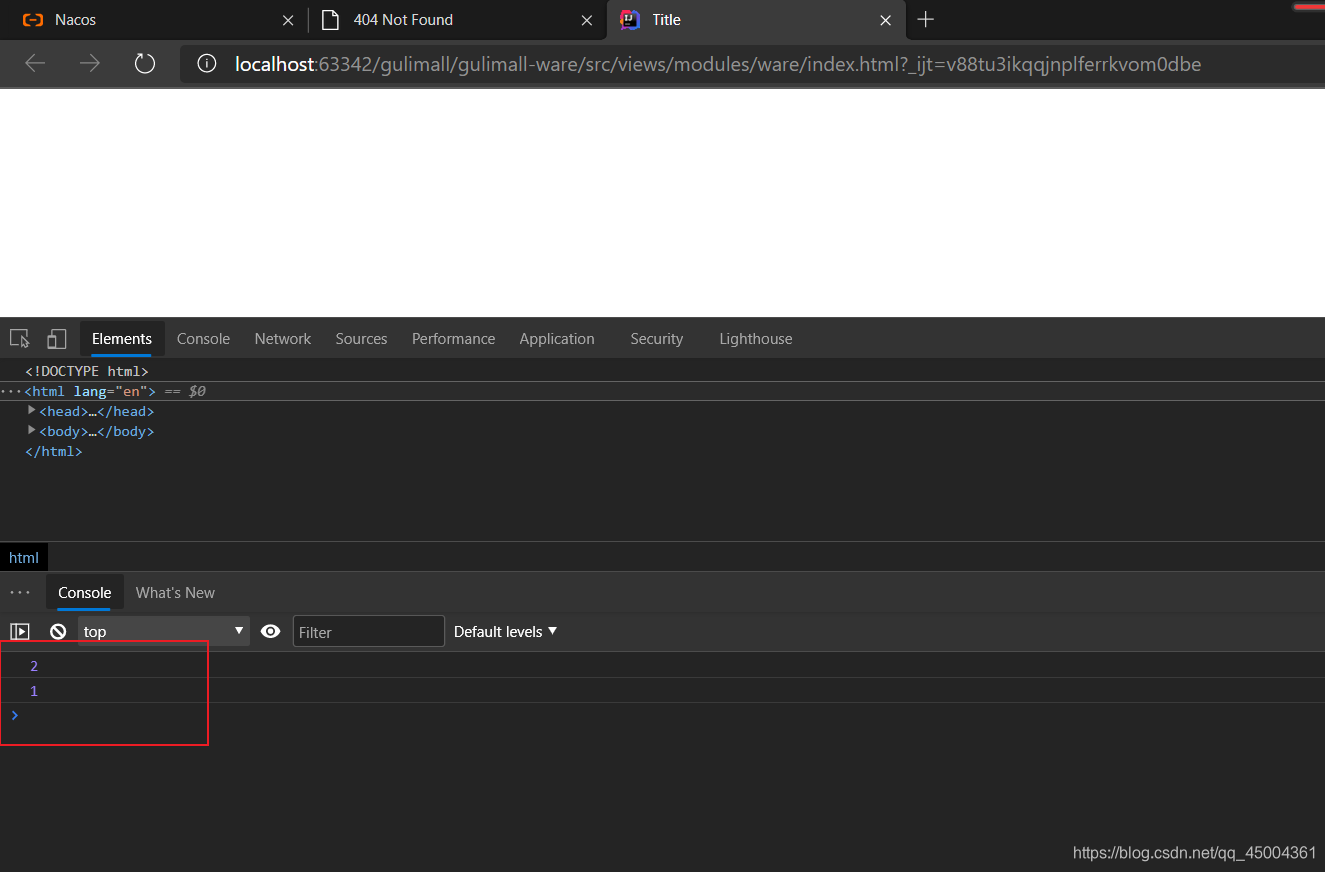1325x872 pixels.
Task: Open the Lighthouse DevTools tab
Action: point(756,339)
